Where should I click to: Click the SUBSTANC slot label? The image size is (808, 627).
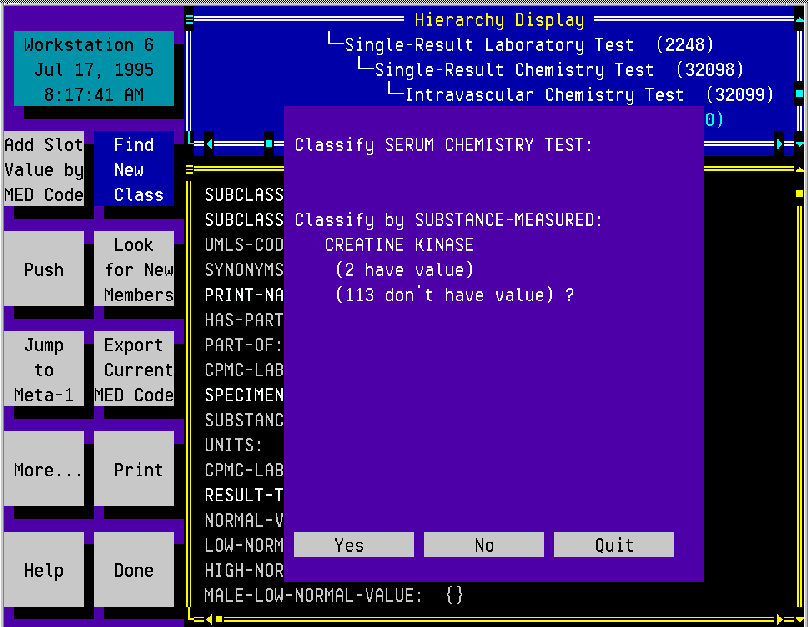244,420
